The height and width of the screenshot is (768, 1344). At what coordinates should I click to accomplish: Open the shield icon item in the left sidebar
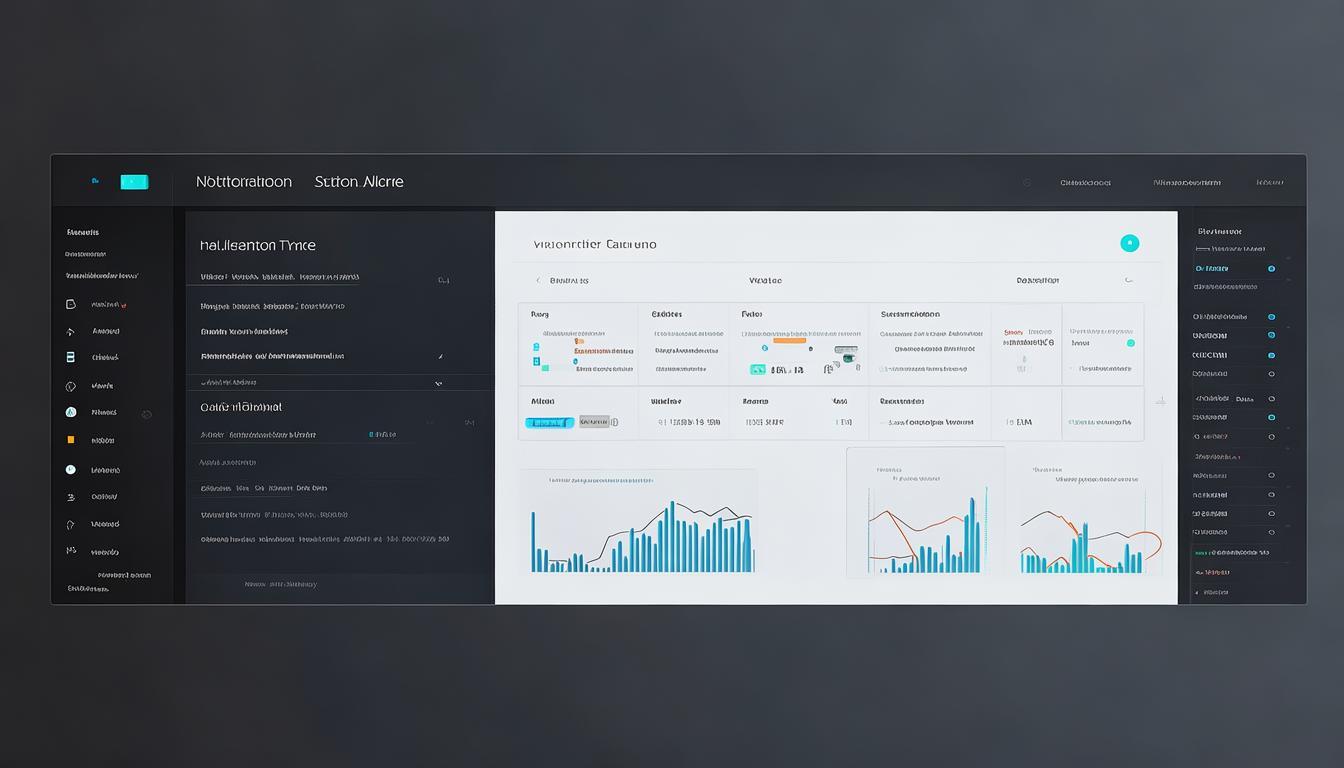coord(71,386)
